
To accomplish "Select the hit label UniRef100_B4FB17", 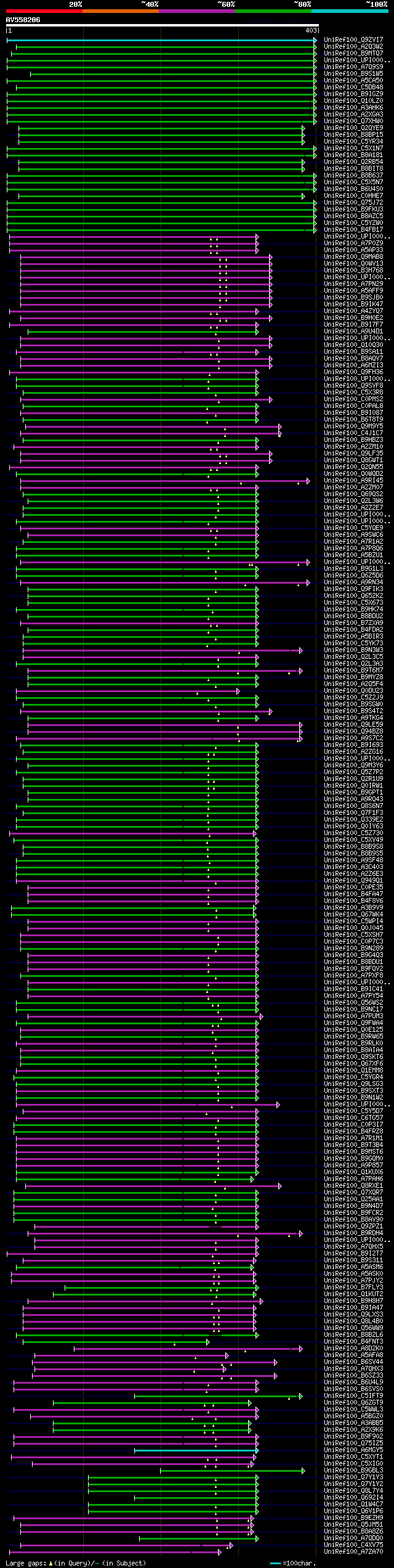I will (x=353, y=230).
